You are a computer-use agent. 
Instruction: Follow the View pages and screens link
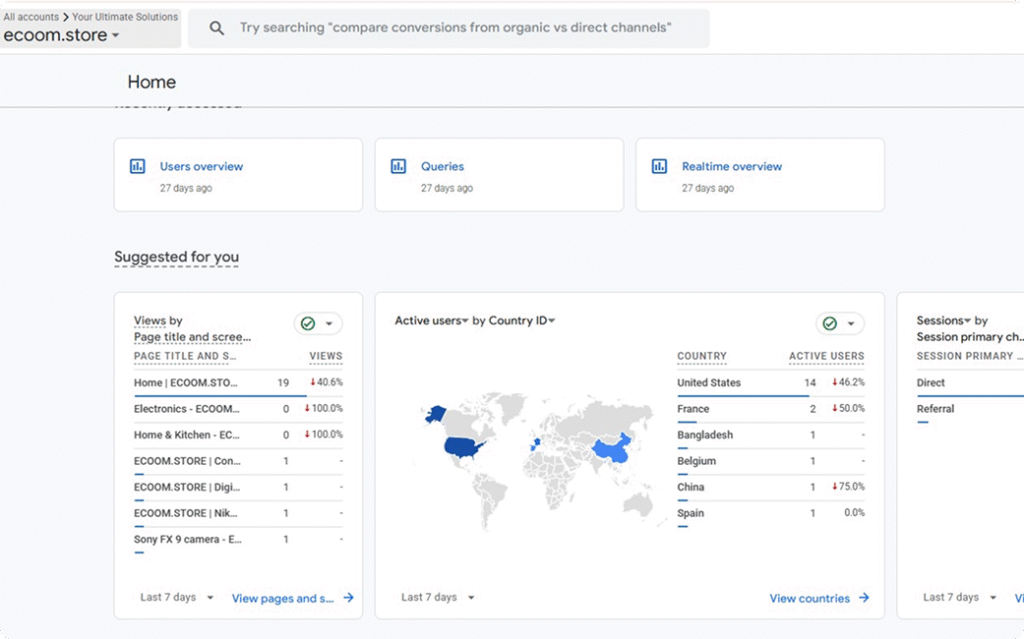(x=283, y=598)
